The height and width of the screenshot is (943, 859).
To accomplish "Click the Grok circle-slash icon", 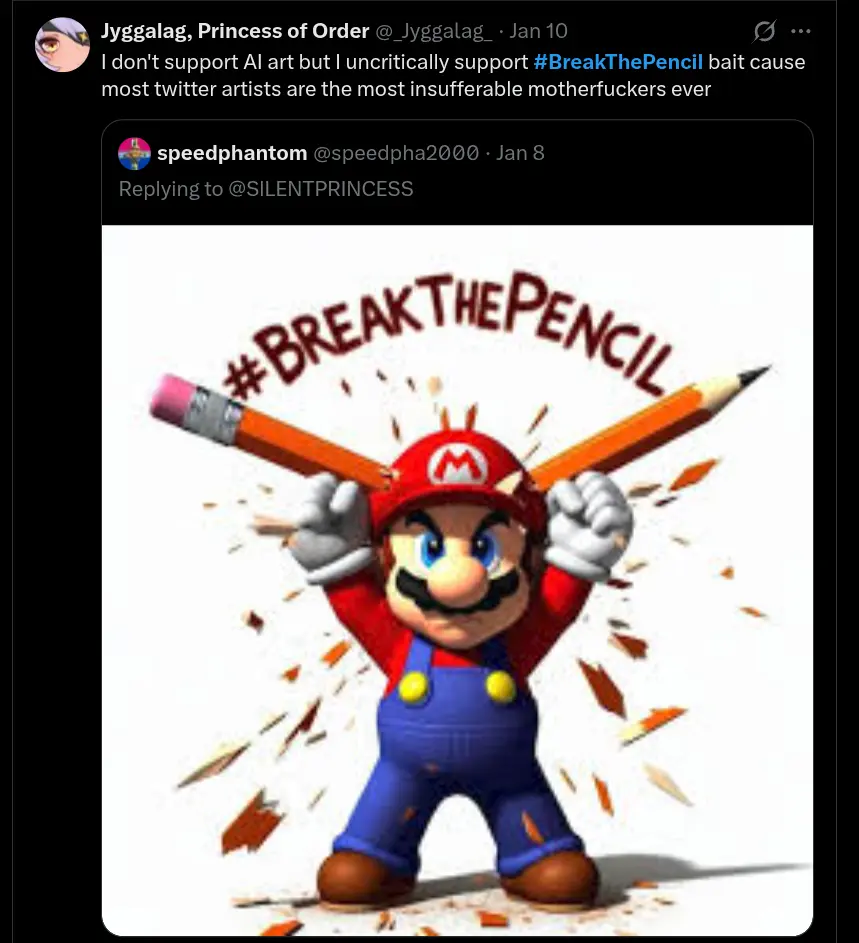I will [764, 32].
